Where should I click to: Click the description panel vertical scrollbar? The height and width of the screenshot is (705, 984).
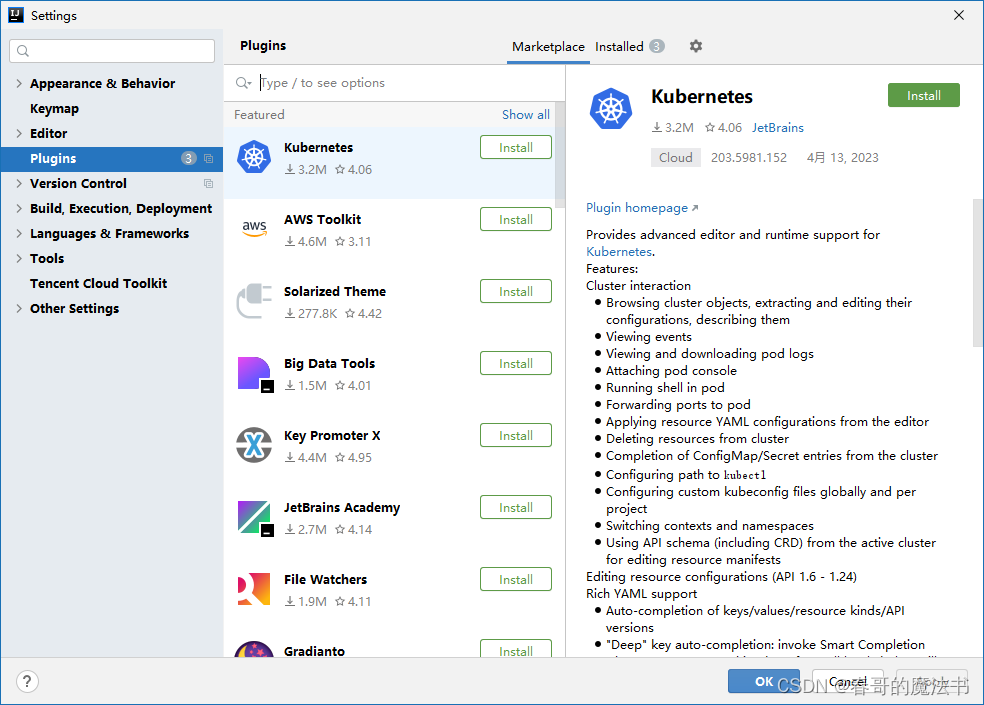(x=978, y=272)
